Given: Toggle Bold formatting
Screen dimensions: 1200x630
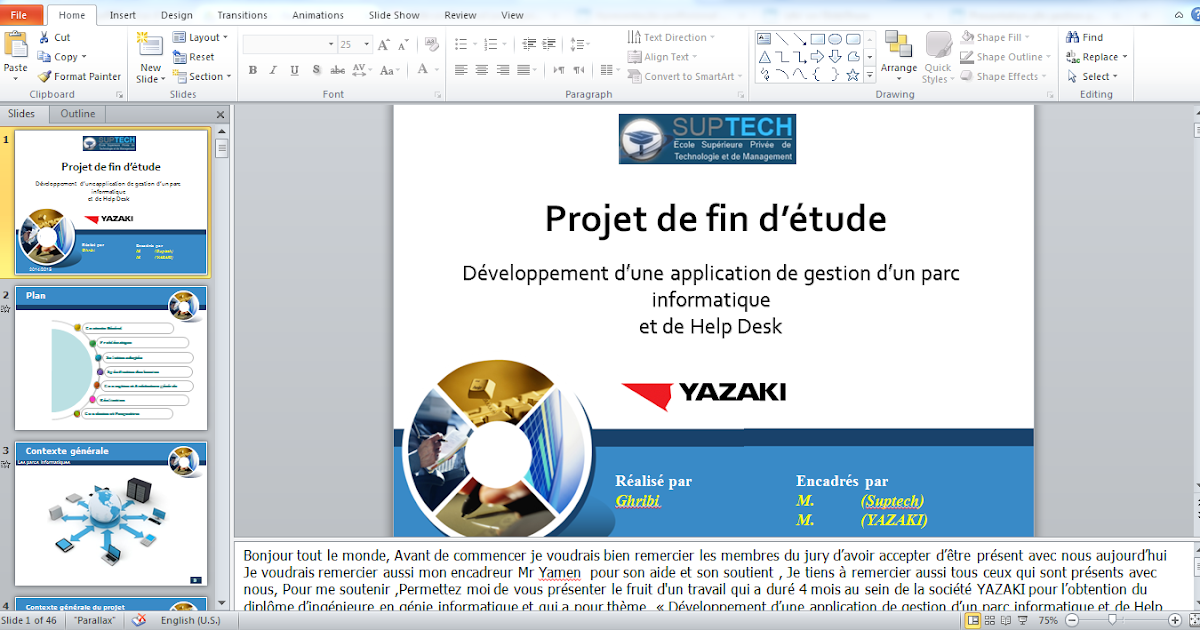Looking at the screenshot, I should click(x=252, y=70).
